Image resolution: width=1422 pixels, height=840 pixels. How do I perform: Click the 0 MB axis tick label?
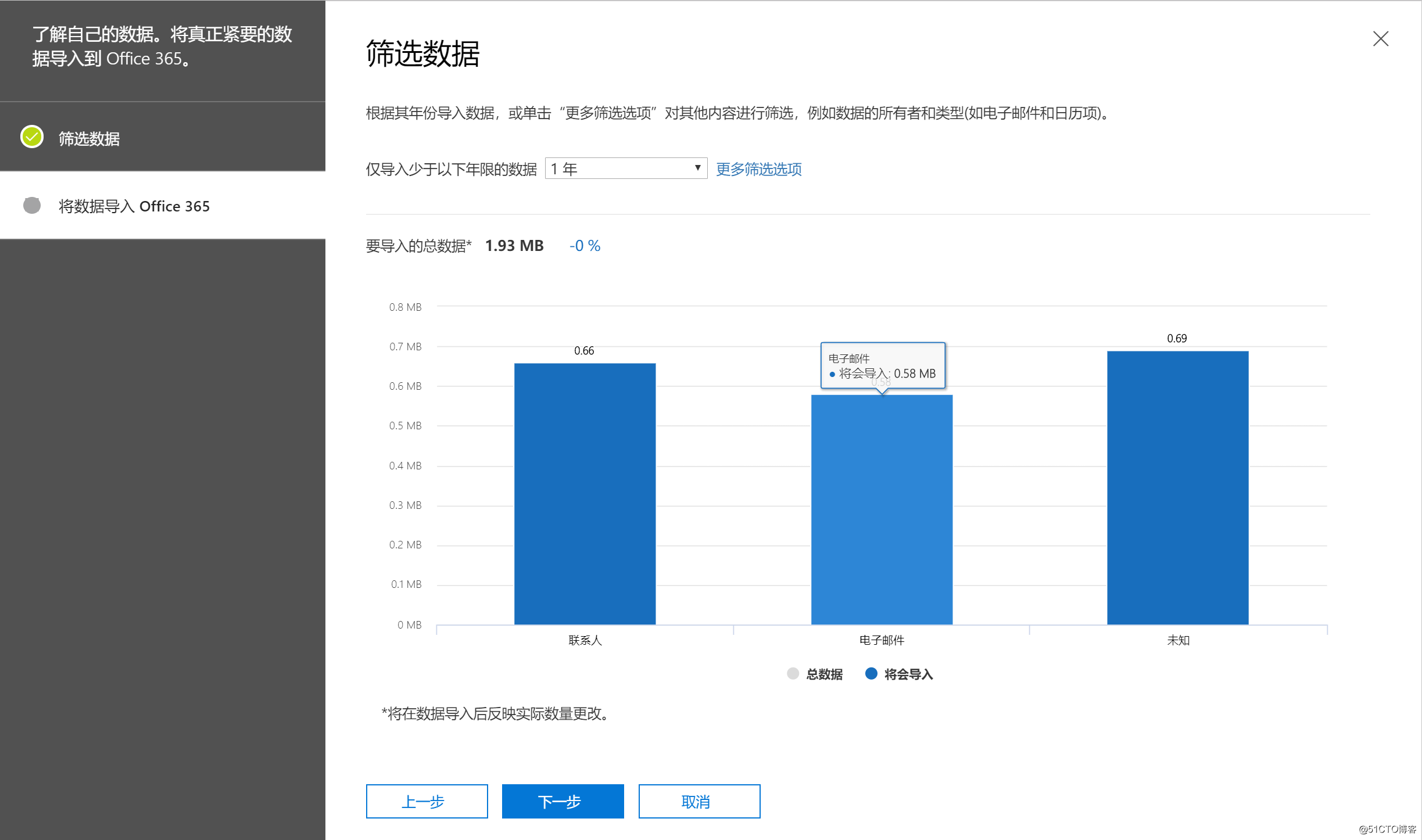coord(409,624)
